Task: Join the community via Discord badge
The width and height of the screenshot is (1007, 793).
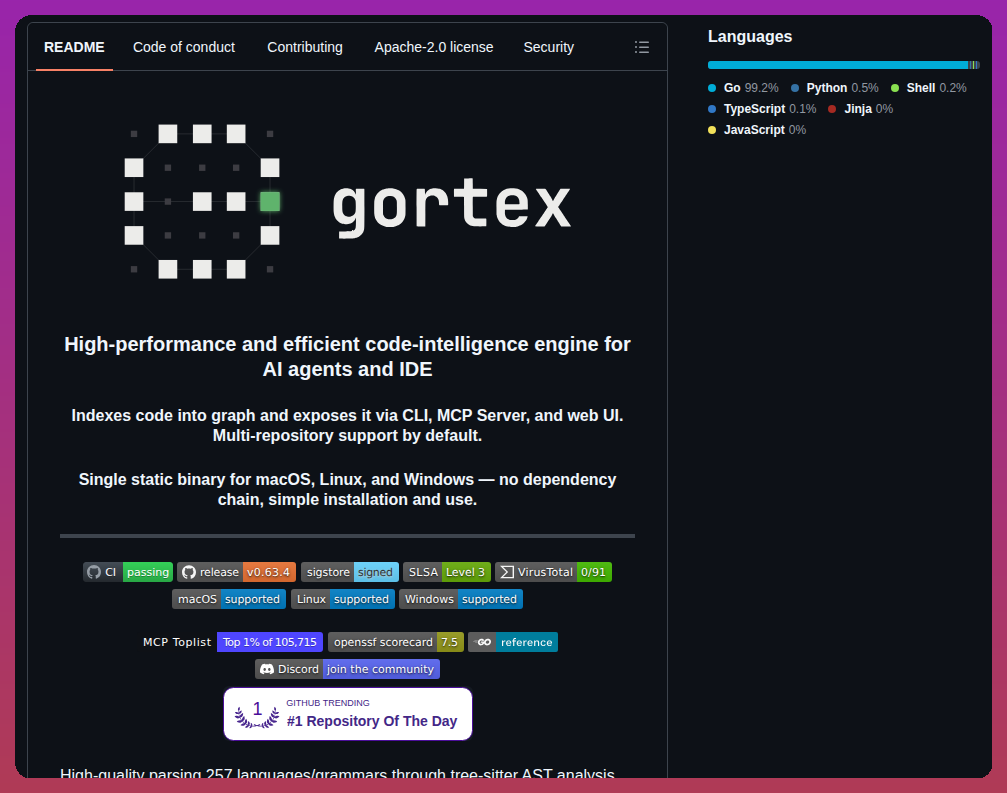Action: 347,669
